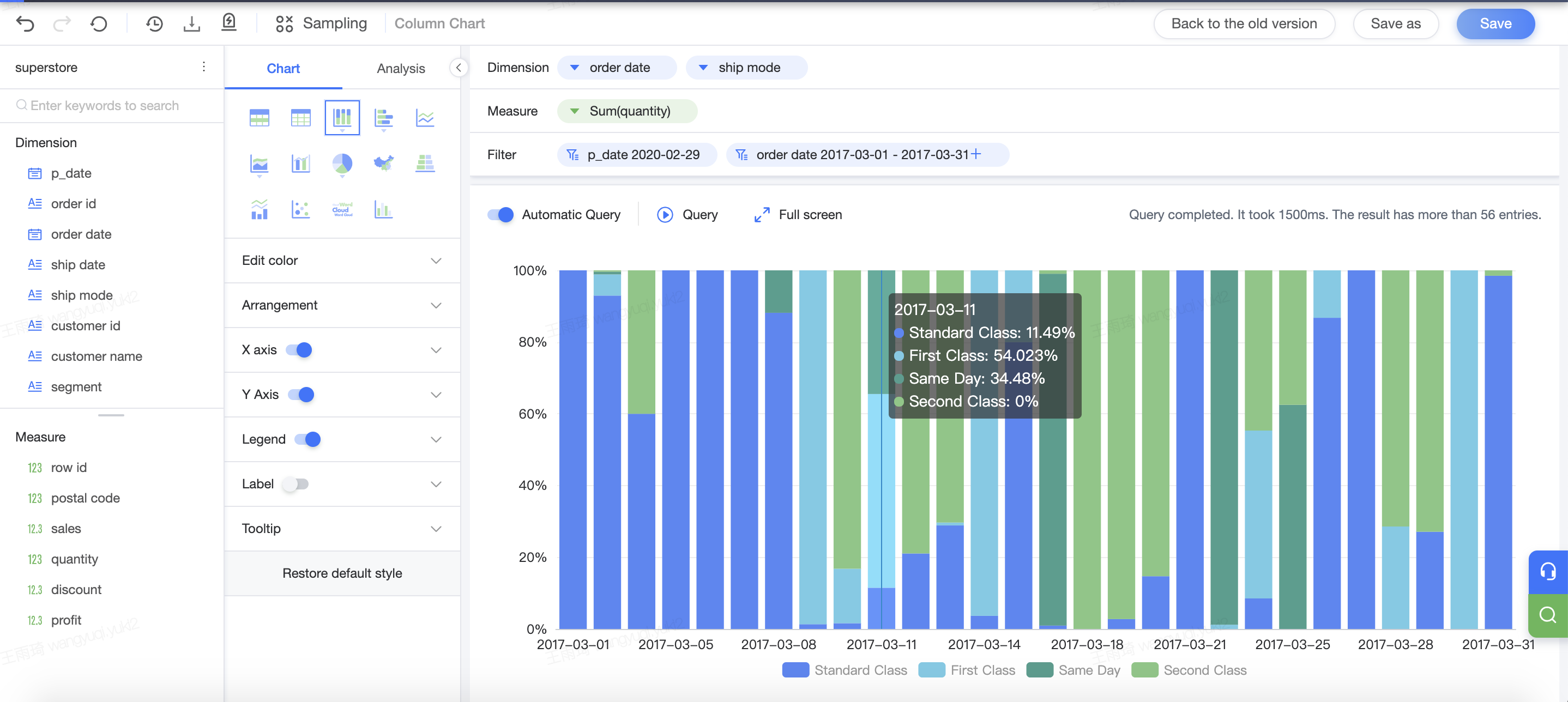The width and height of the screenshot is (1568, 702).
Task: Select the discount measure field
Action: click(x=76, y=590)
